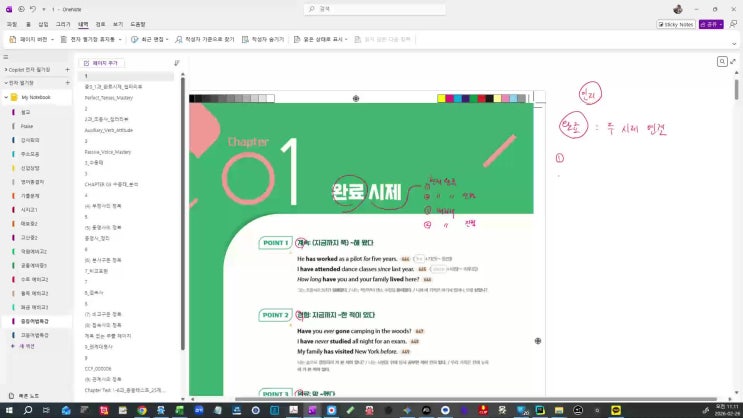The height and width of the screenshot is (418, 743).
Task: Open the user account profile picture
Action: coord(677,8)
